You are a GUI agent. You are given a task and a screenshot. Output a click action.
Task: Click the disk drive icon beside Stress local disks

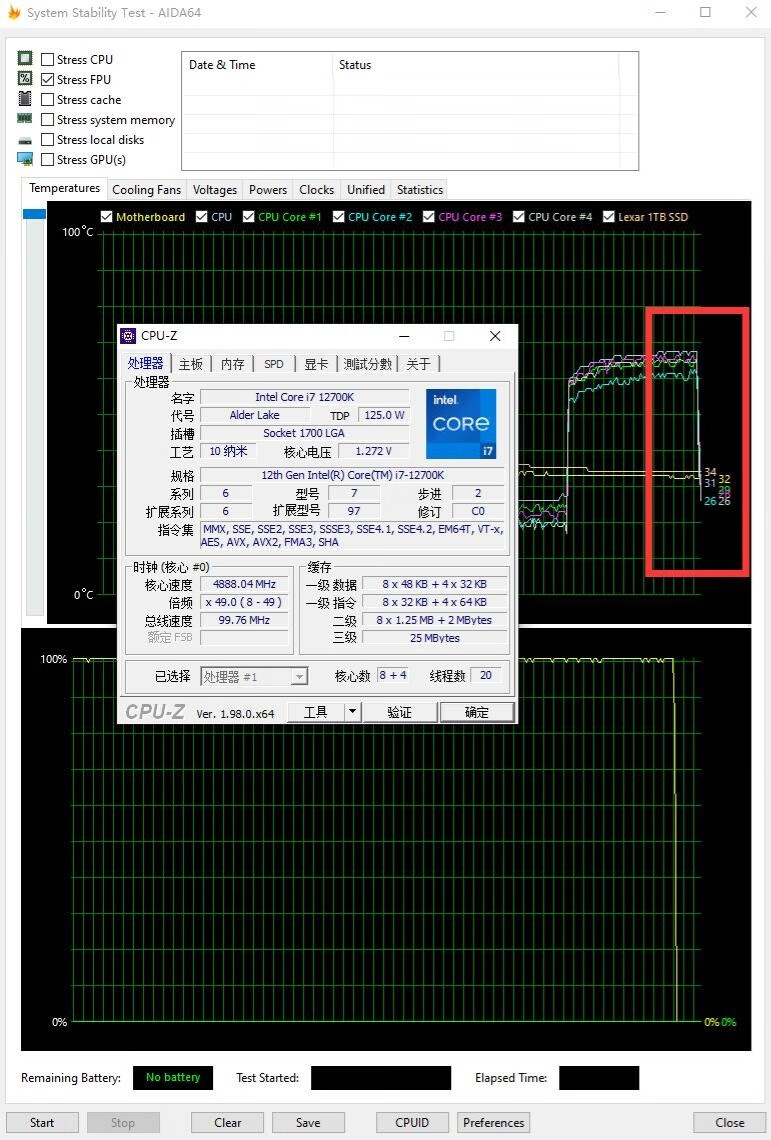25,140
